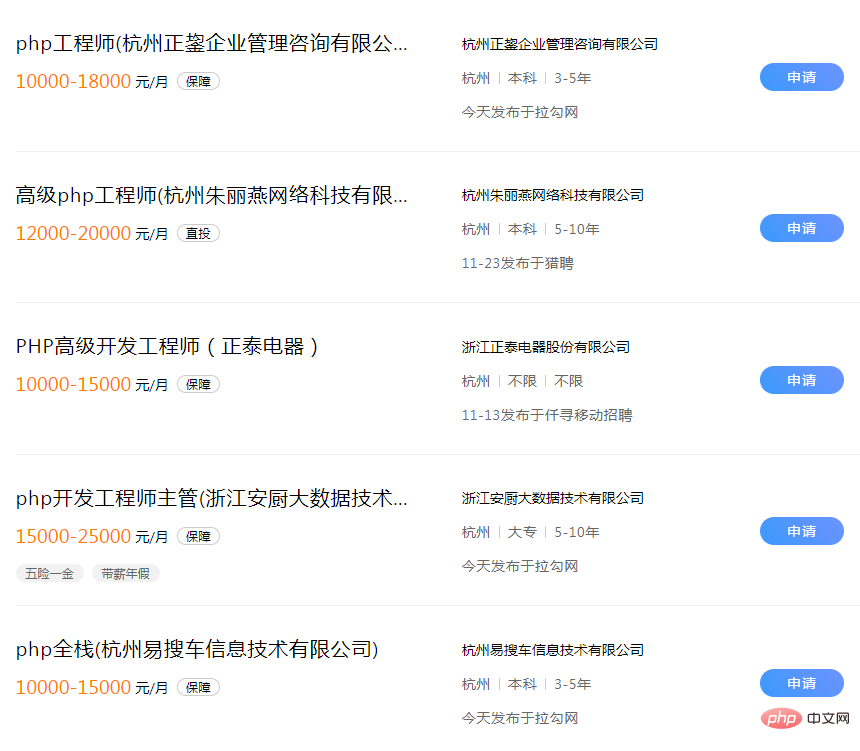This screenshot has height=751, width=860.
Task: Open the php开发工程师主管(浙江安厨大数据技术...) job title
Action: point(212,498)
